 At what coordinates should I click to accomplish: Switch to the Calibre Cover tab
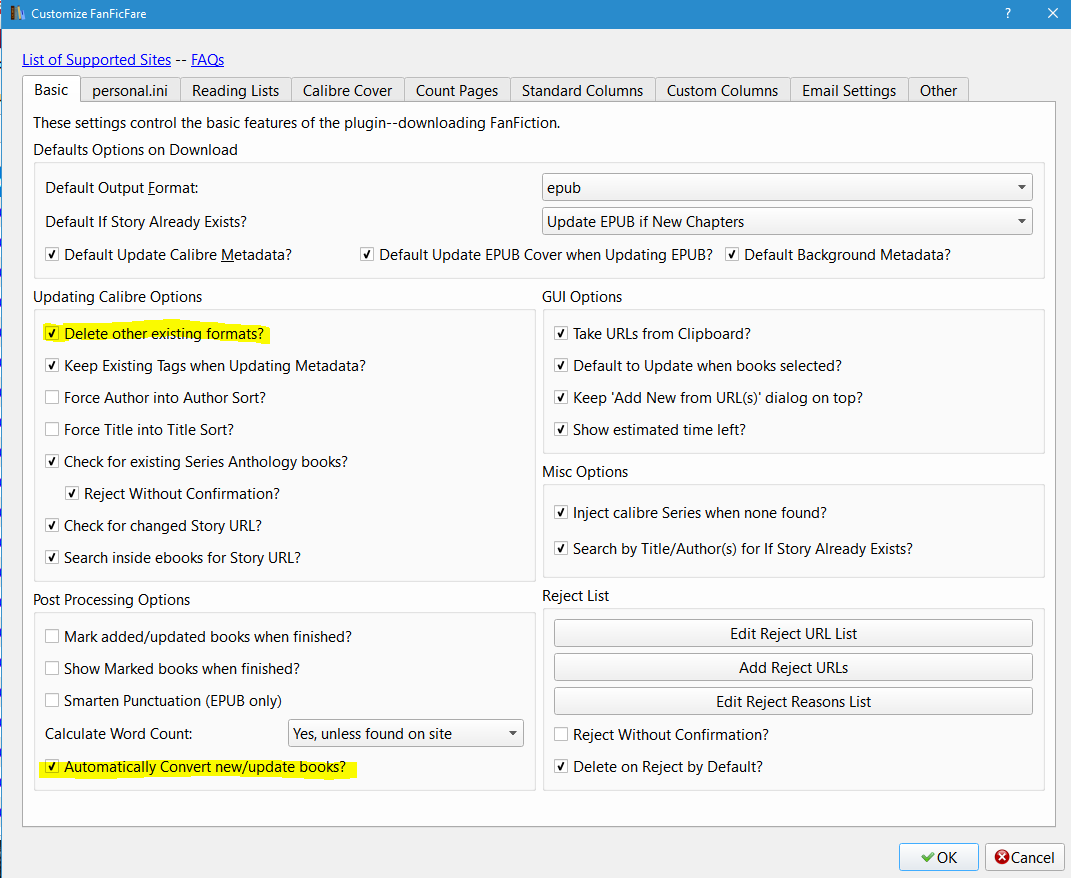tap(347, 90)
